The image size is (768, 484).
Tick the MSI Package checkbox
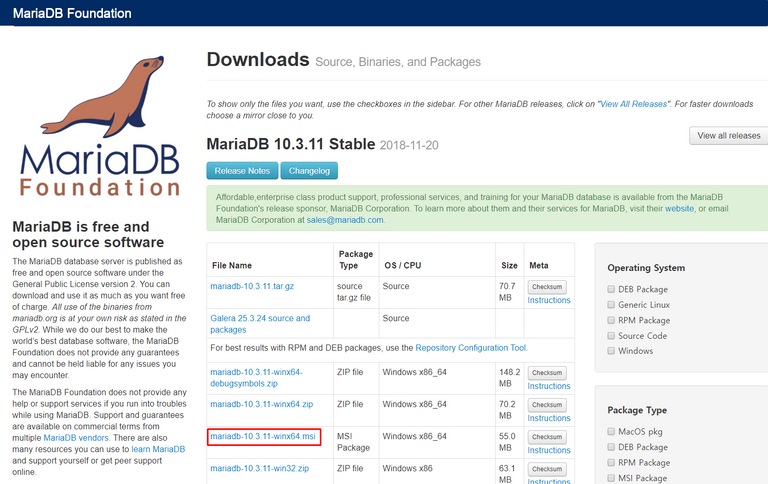tap(611, 478)
